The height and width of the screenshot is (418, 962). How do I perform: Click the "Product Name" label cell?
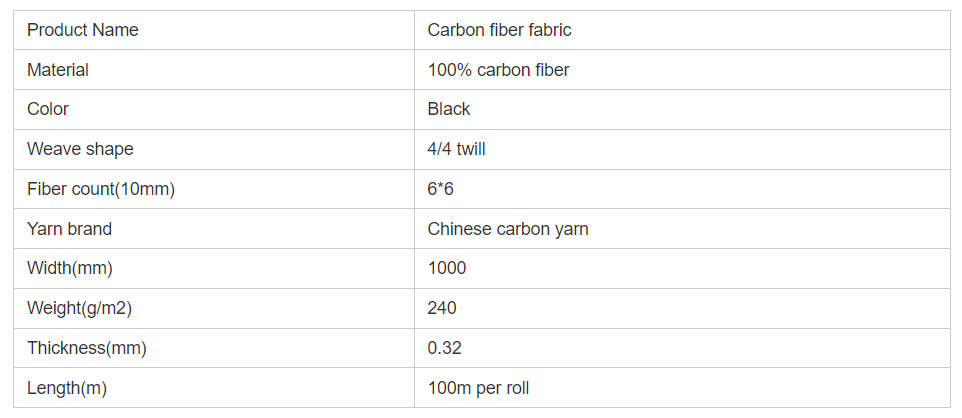83,30
